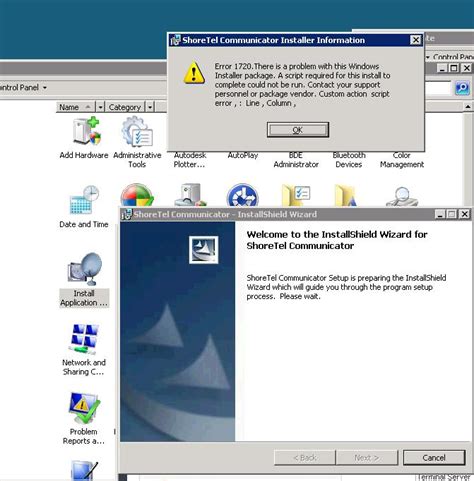Click the folder with checklist icon below BDE Administrator
This screenshot has width=474, height=481.
click(x=296, y=195)
